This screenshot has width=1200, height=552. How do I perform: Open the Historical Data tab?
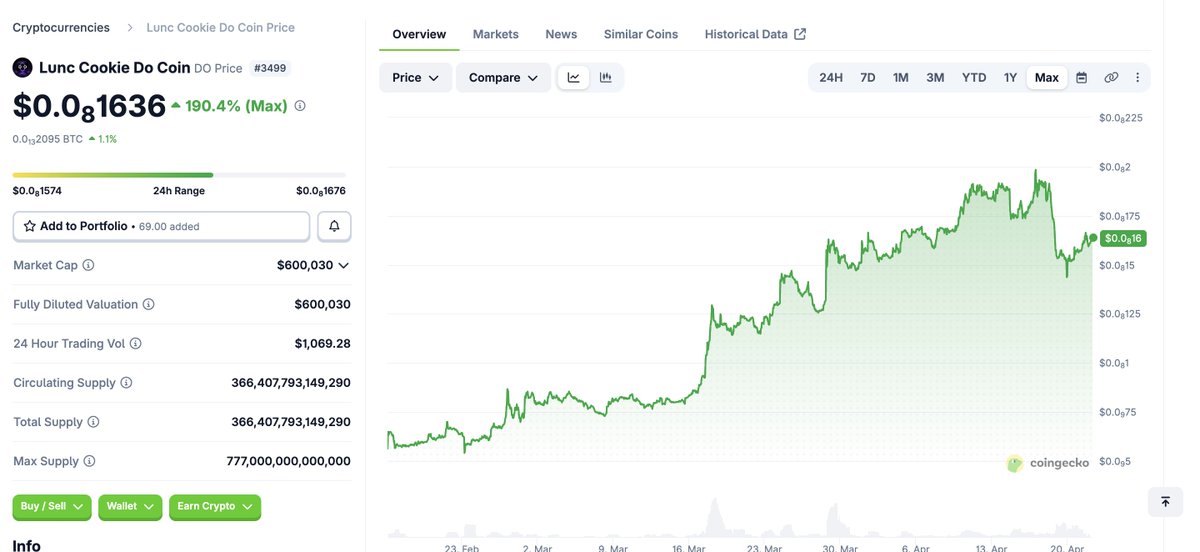tap(755, 34)
